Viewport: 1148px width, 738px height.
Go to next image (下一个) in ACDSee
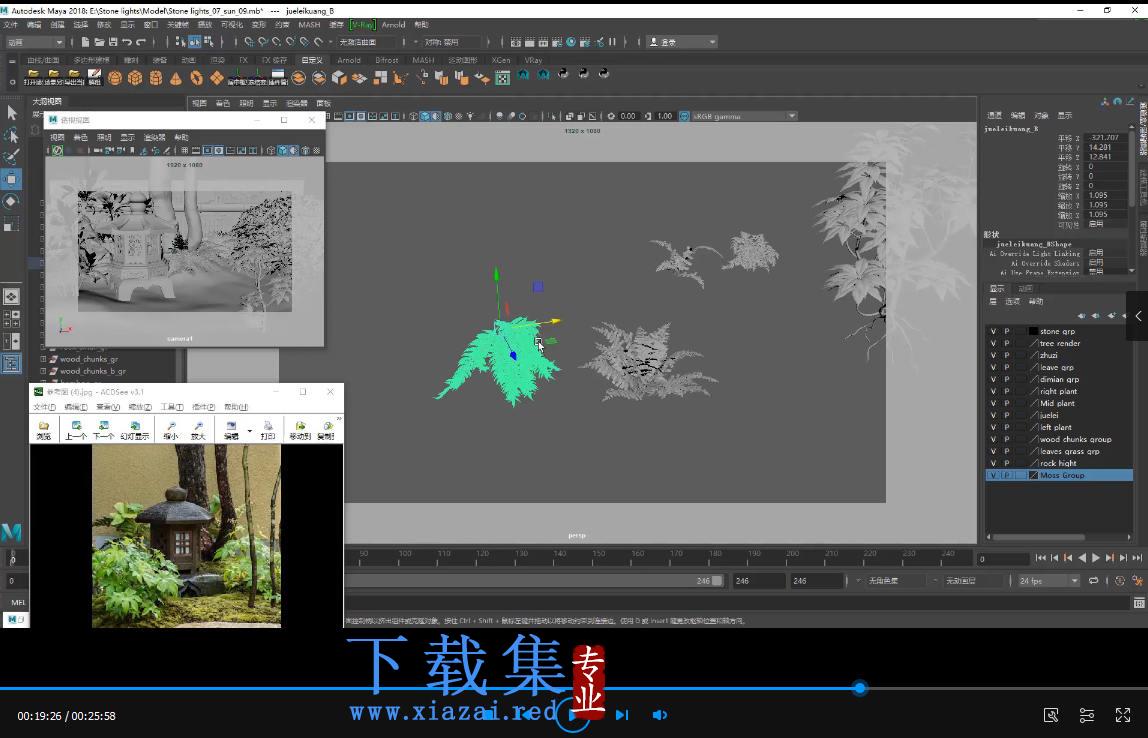pos(103,430)
